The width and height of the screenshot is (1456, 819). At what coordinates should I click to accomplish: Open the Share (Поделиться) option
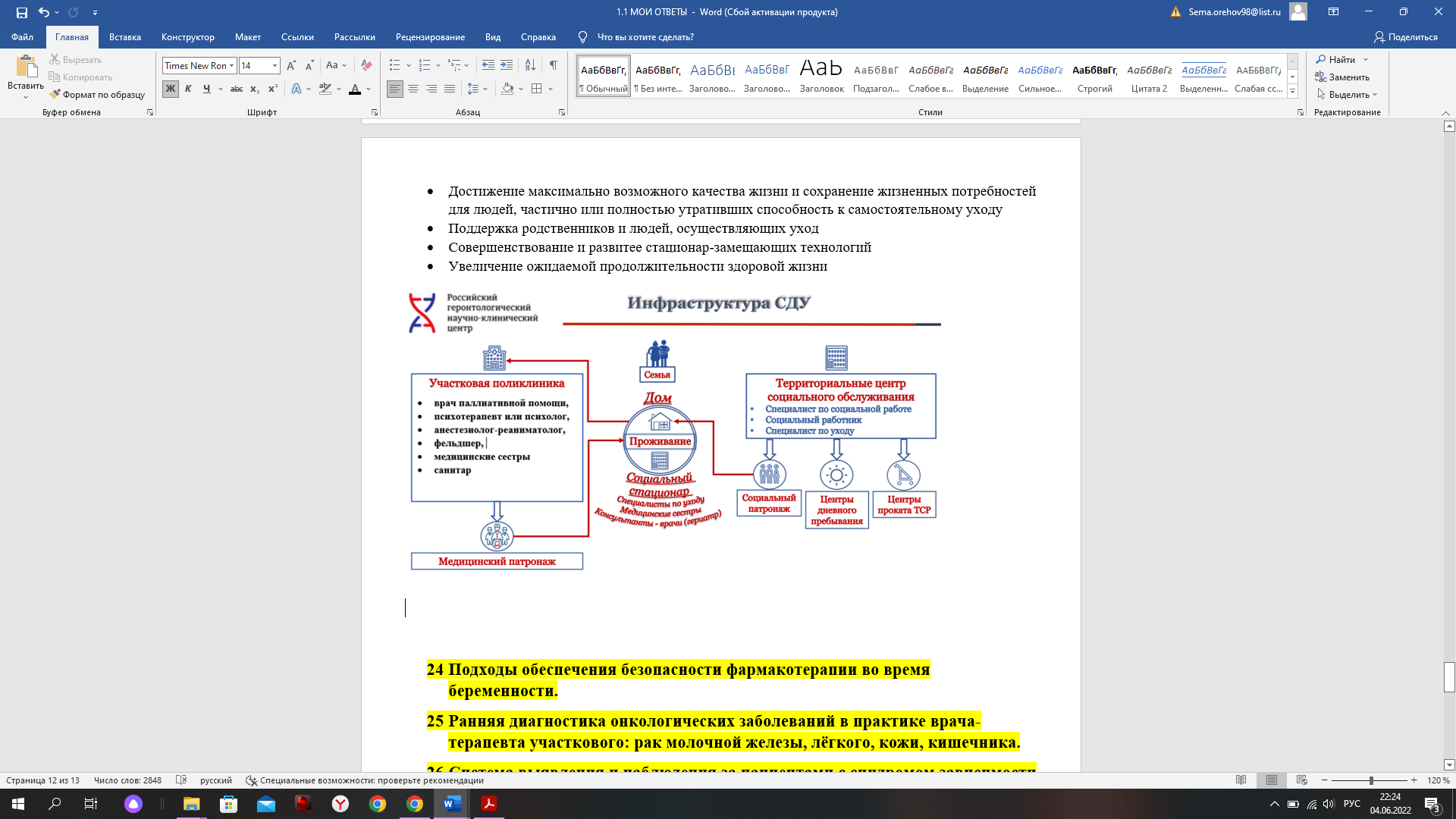pos(1406,37)
